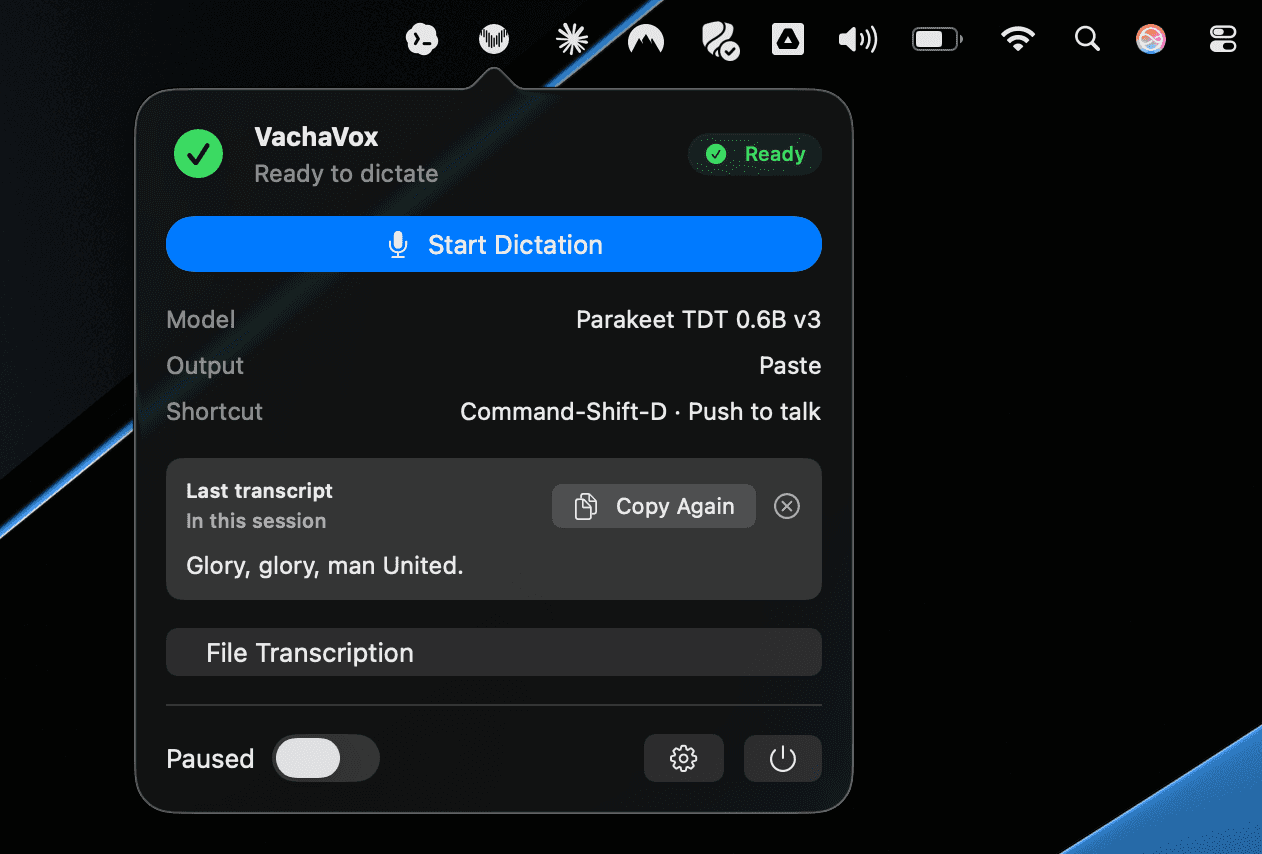Viewport: 1262px width, 854px height.
Task: Click the In this session caption
Action: click(256, 521)
